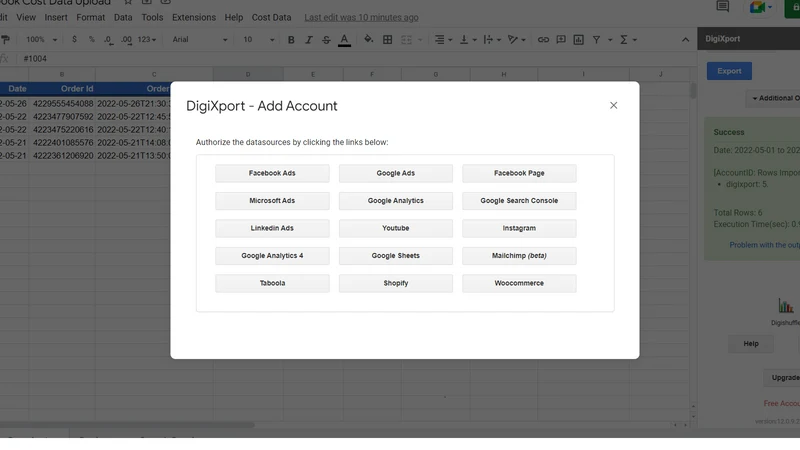
Task: Open vertical align options
Action: (468, 39)
